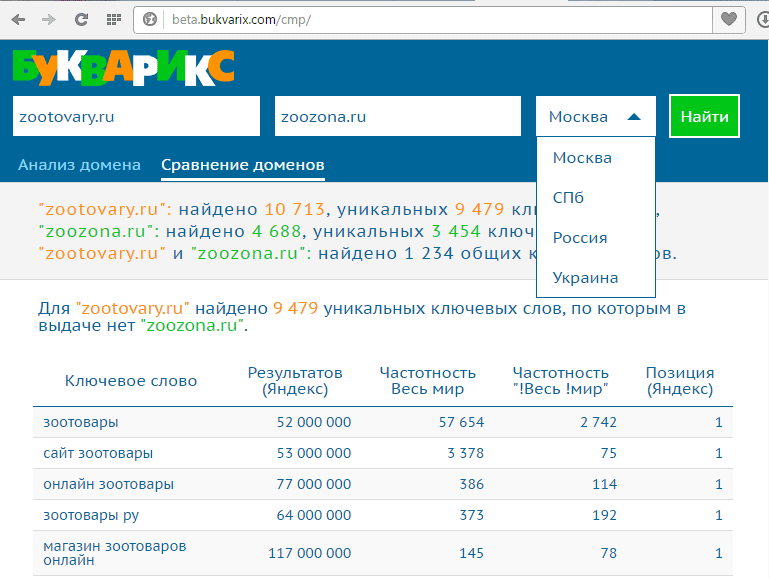Click the address bar URL
Viewport: 769px width, 578px height.
coord(241,20)
